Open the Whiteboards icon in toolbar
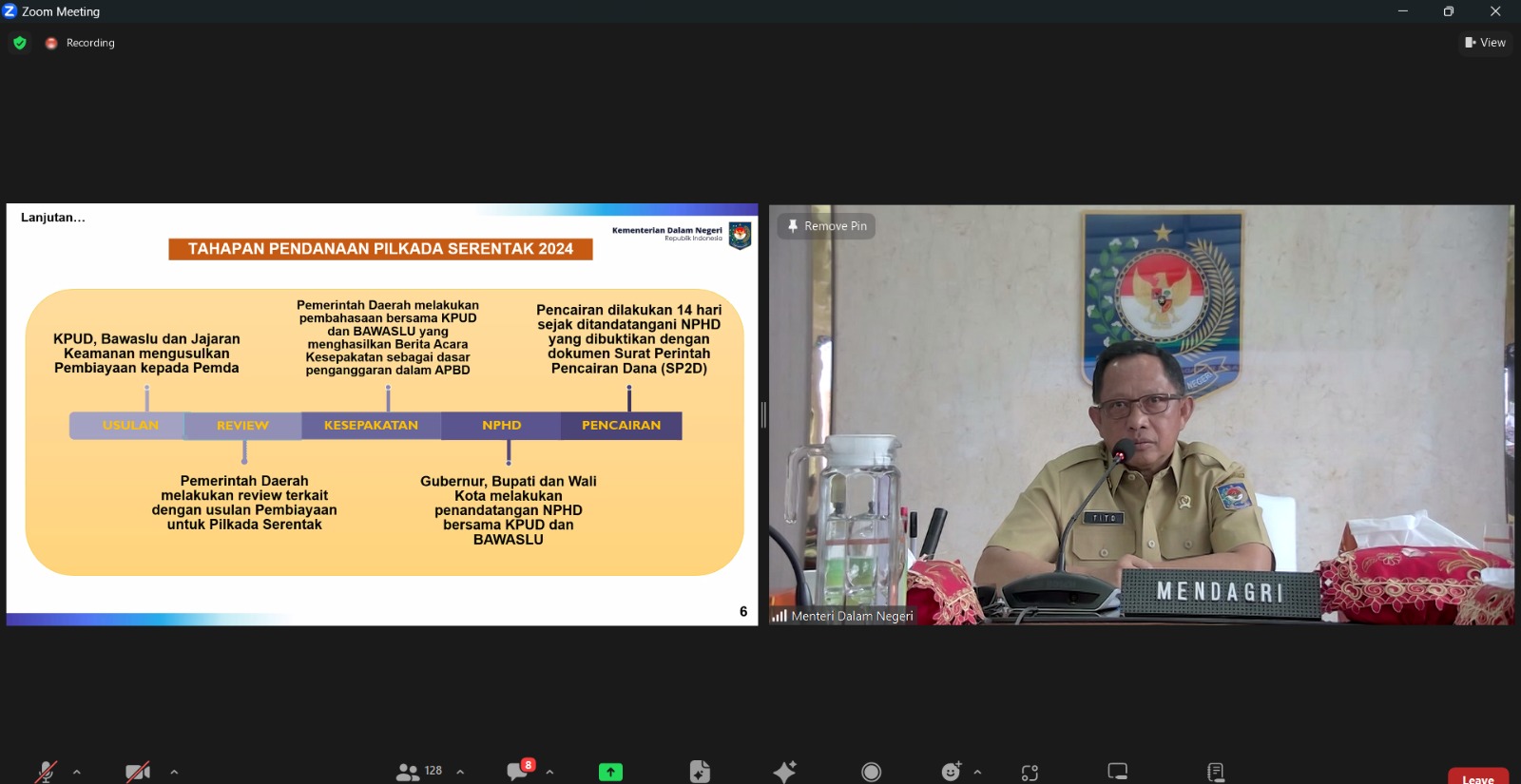 click(1118, 772)
